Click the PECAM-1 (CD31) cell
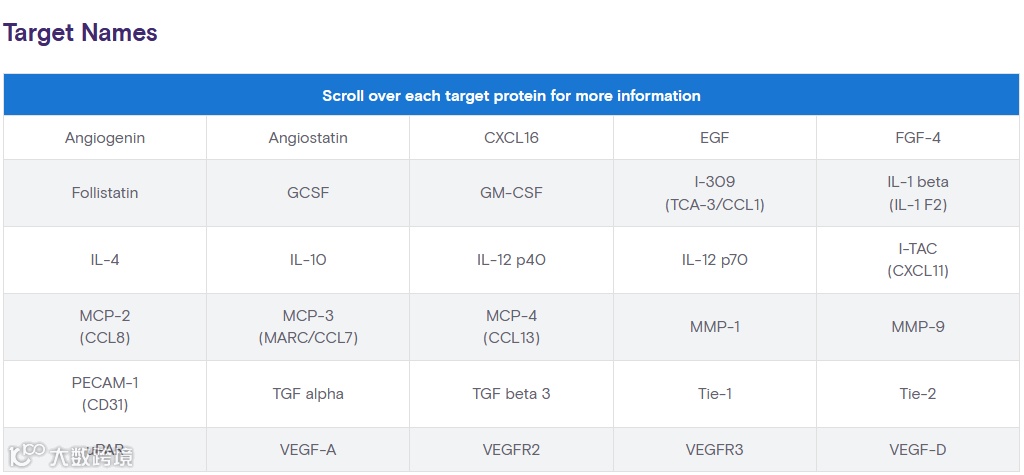The width and height of the screenshot is (1024, 475). 105,394
